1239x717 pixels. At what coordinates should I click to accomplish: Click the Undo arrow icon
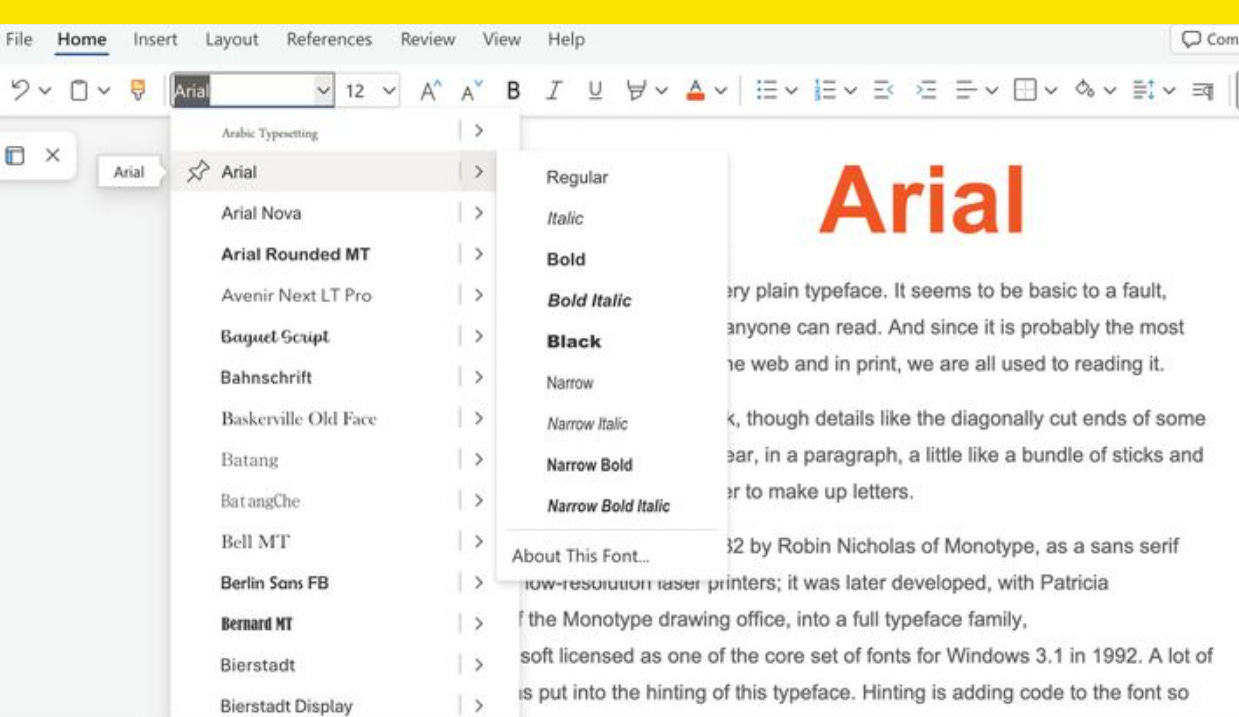coord(20,91)
